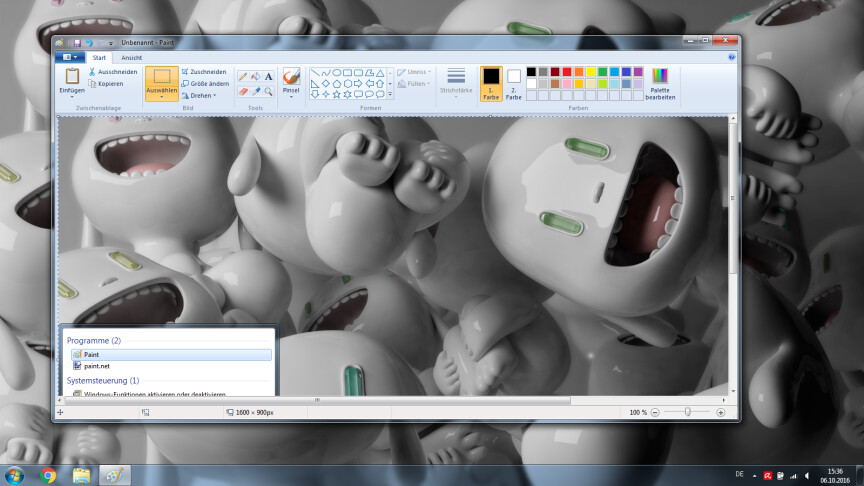864x486 pixels.
Task: Zoom in with the plus button
Action: pos(720,412)
